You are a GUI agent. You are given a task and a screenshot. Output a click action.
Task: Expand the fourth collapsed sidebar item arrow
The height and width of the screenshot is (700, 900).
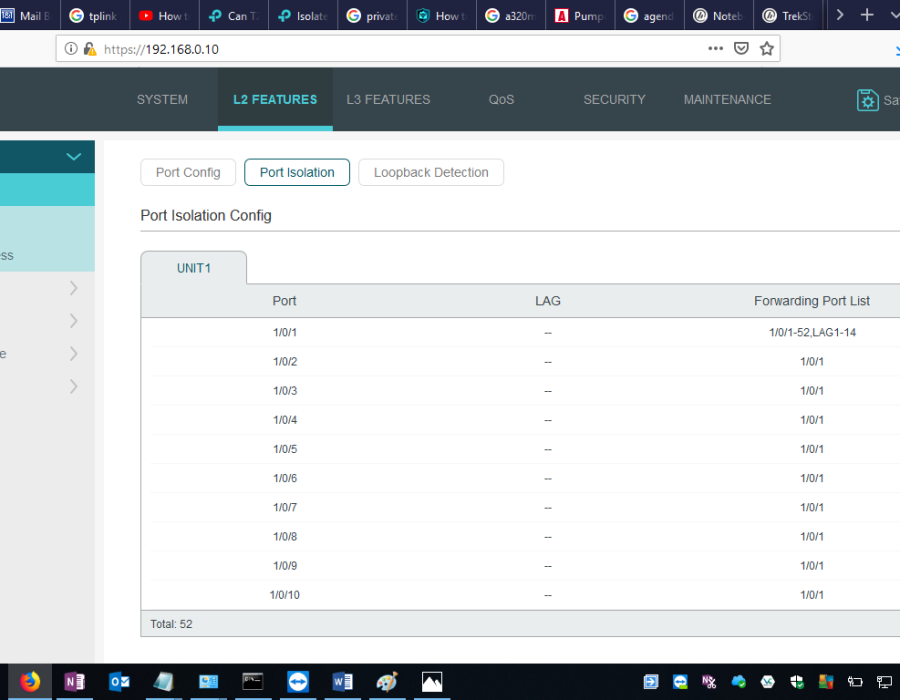73,387
